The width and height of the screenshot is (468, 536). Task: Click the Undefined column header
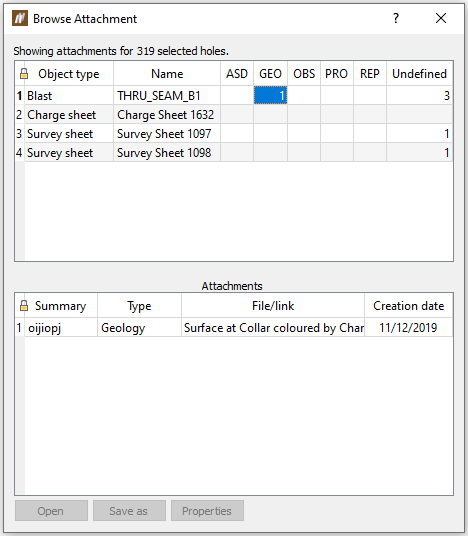click(x=419, y=74)
